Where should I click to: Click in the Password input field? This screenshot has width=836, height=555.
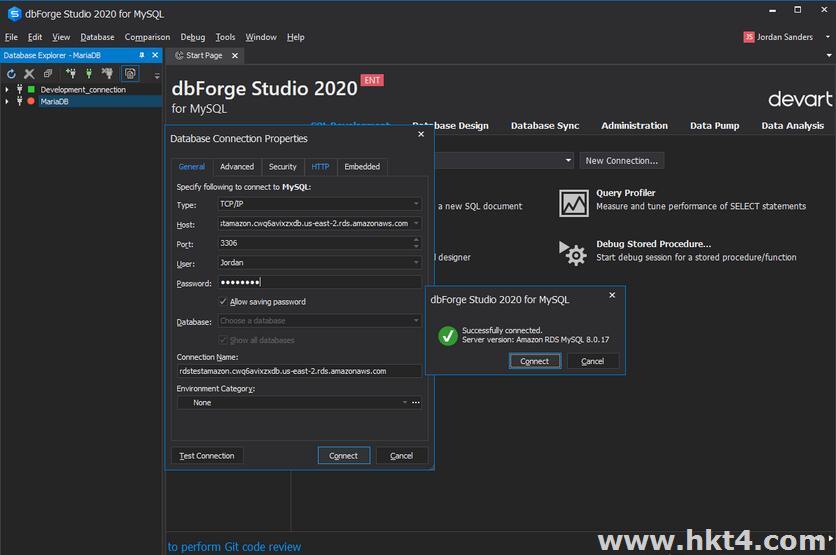click(319, 282)
